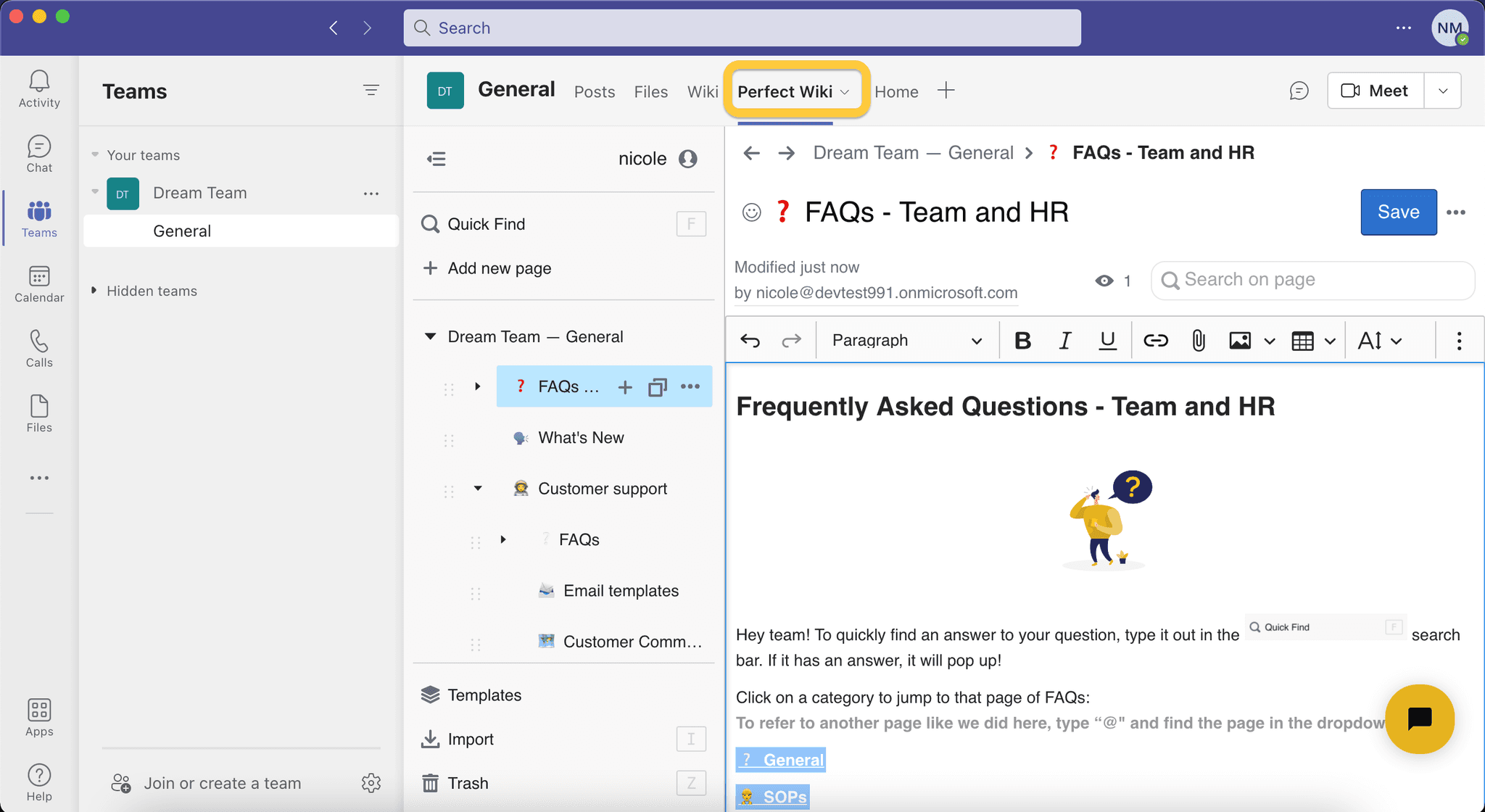This screenshot has width=1485, height=812.
Task: Expand the FAQs item in the page tree
Action: coord(503,539)
